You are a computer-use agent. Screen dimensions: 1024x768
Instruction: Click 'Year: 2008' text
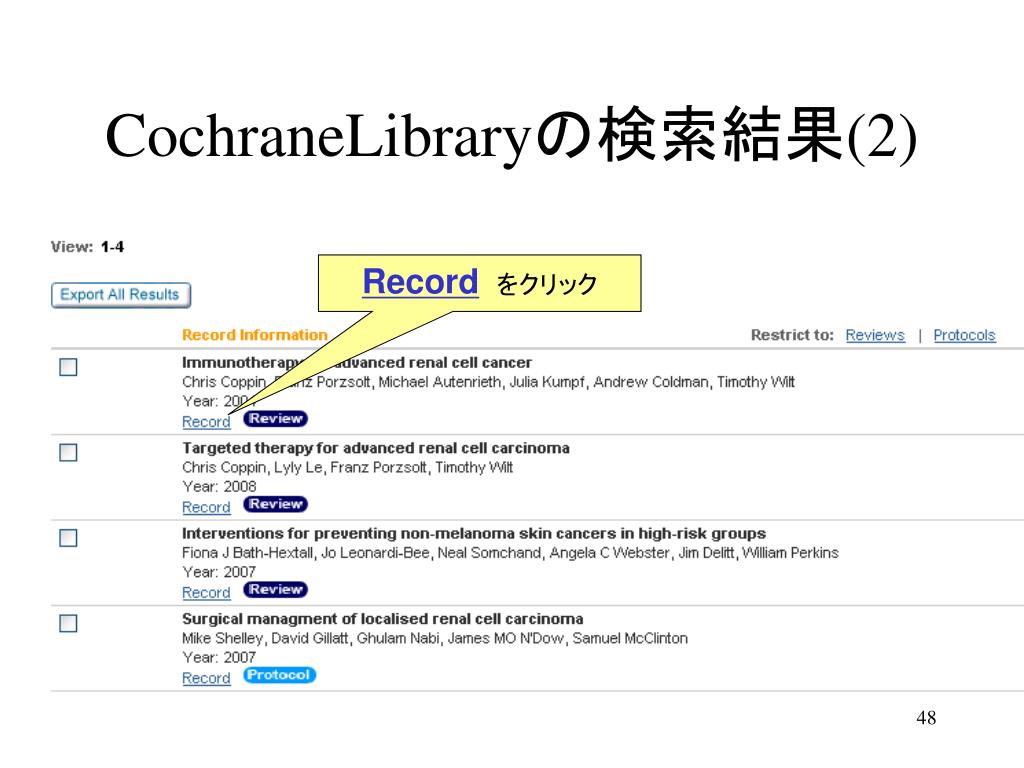pos(219,487)
